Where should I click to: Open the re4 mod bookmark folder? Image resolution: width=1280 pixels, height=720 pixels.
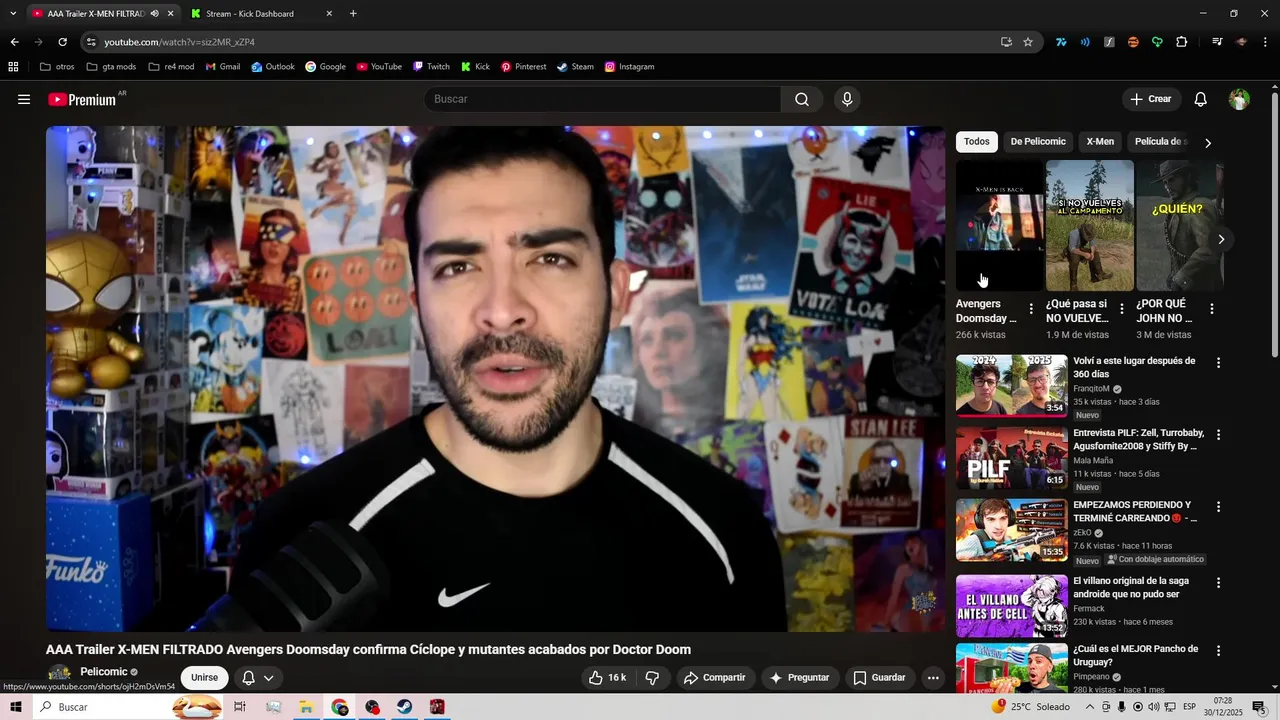click(171, 67)
